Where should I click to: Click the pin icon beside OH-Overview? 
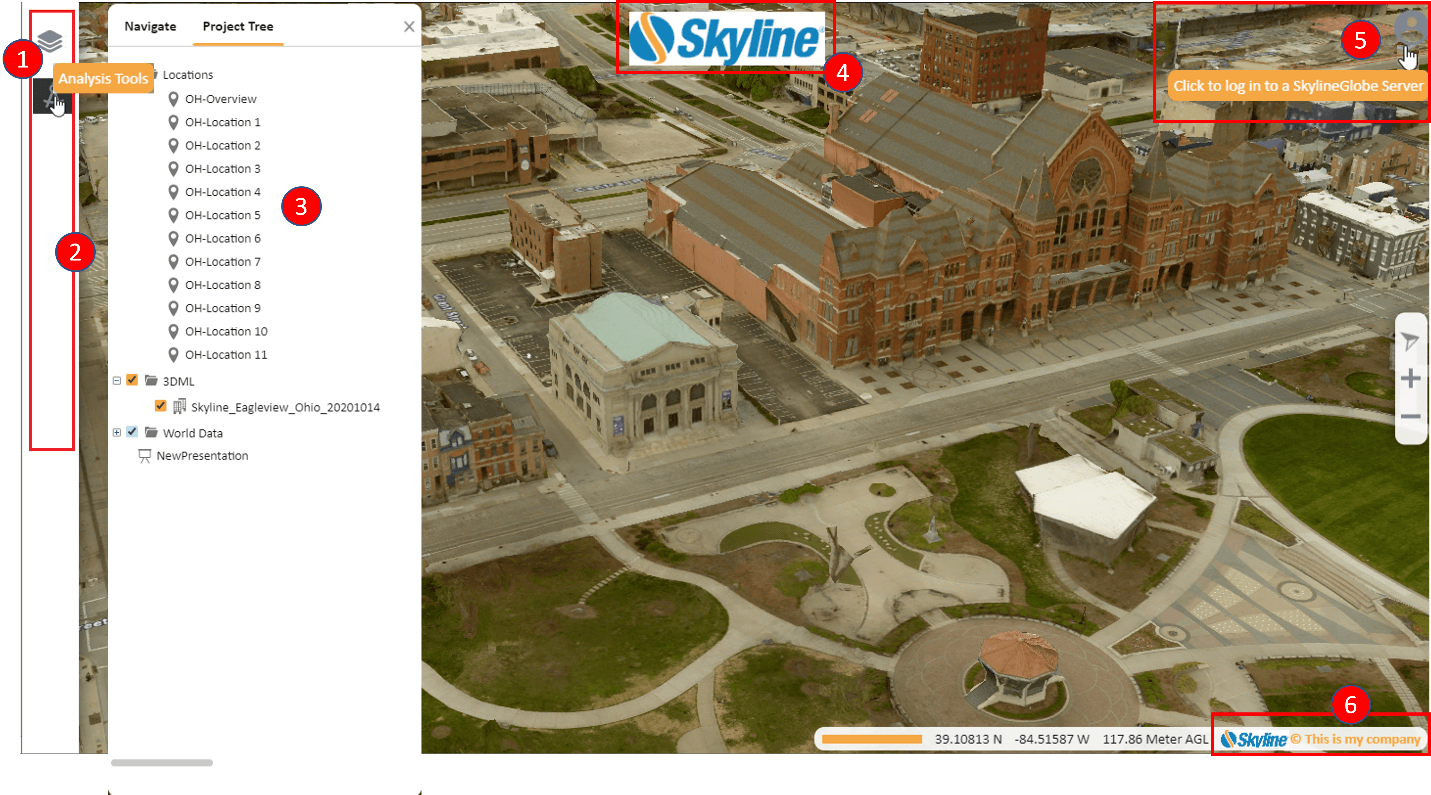point(174,99)
